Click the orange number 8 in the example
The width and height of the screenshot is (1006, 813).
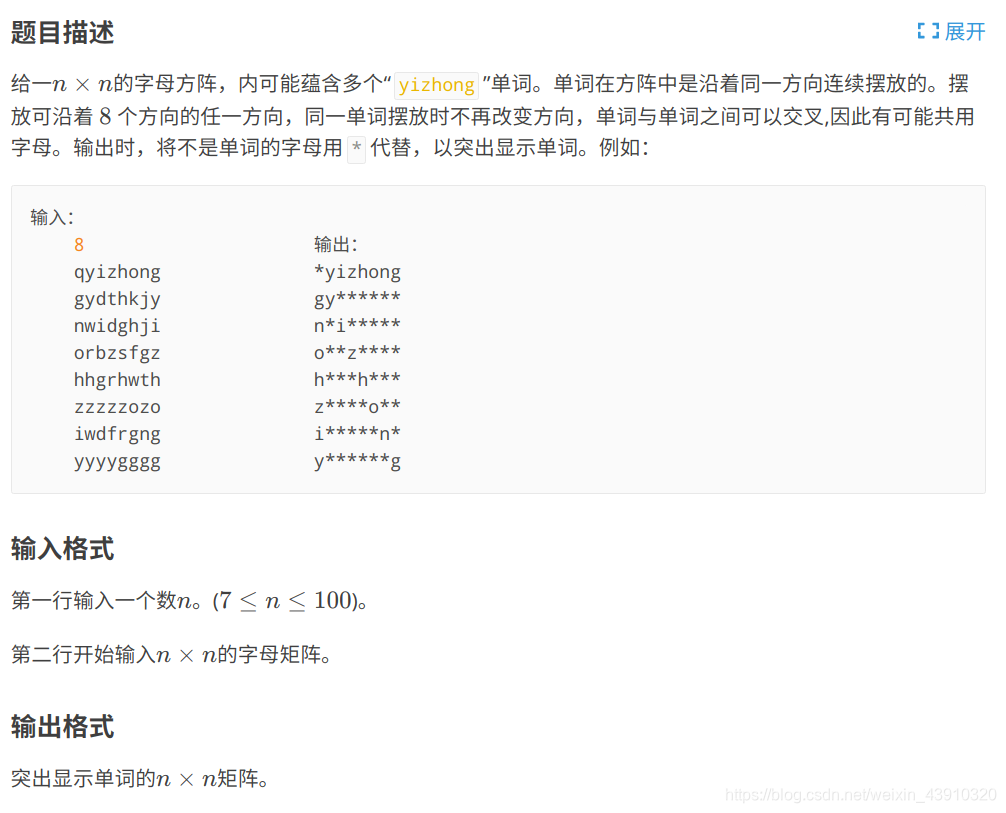click(77, 244)
